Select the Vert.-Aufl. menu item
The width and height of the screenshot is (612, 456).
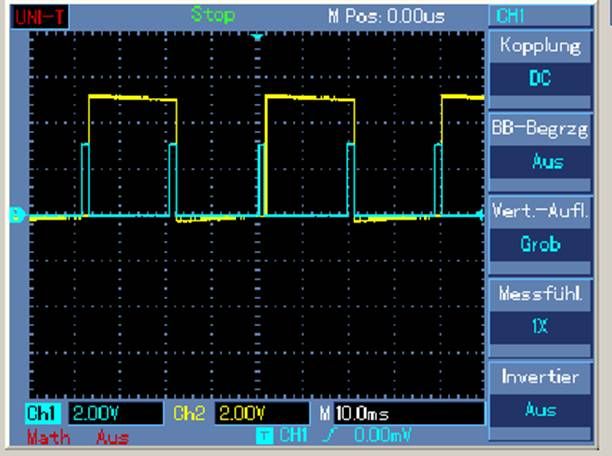click(x=541, y=211)
